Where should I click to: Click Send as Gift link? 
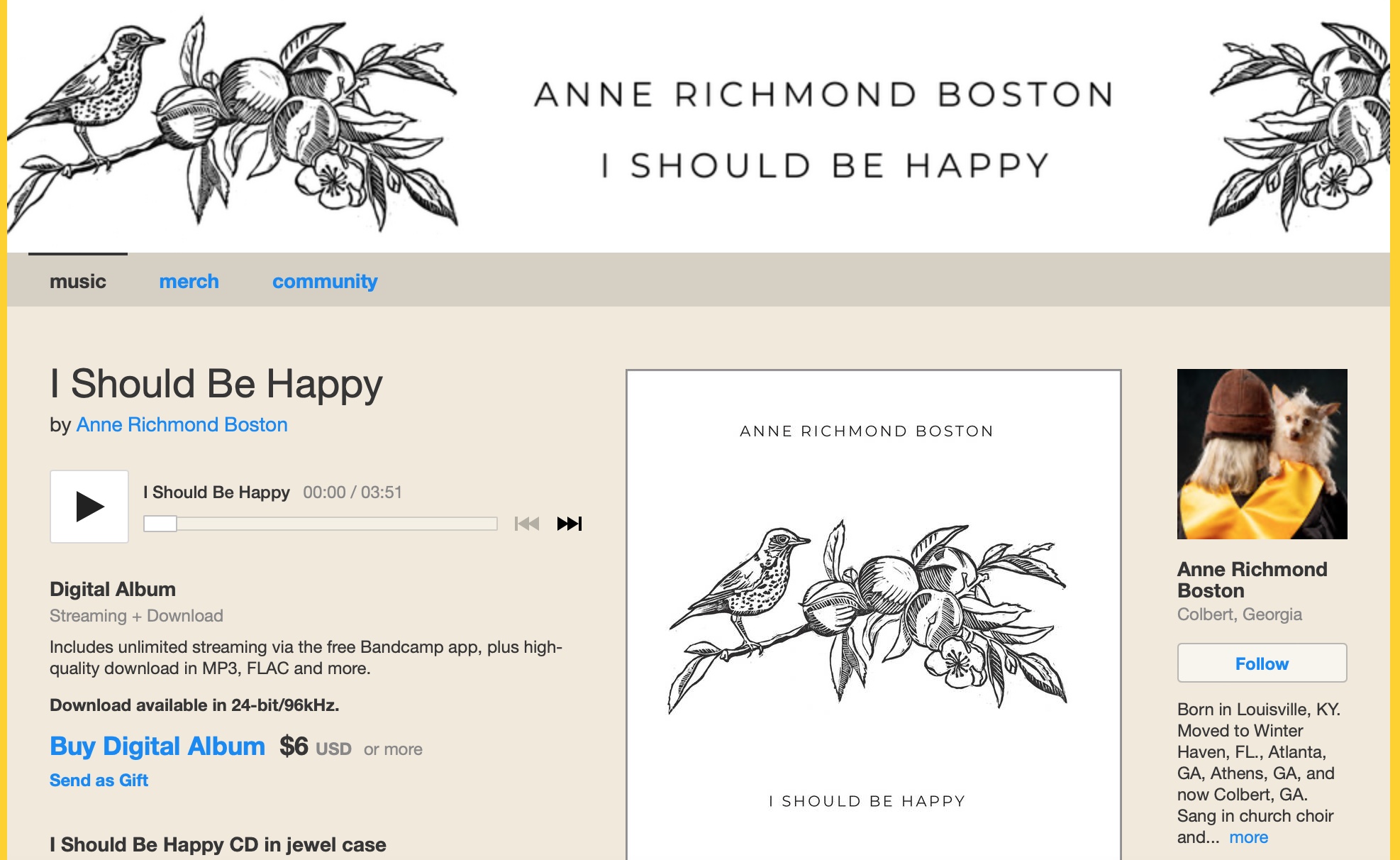pos(99,781)
